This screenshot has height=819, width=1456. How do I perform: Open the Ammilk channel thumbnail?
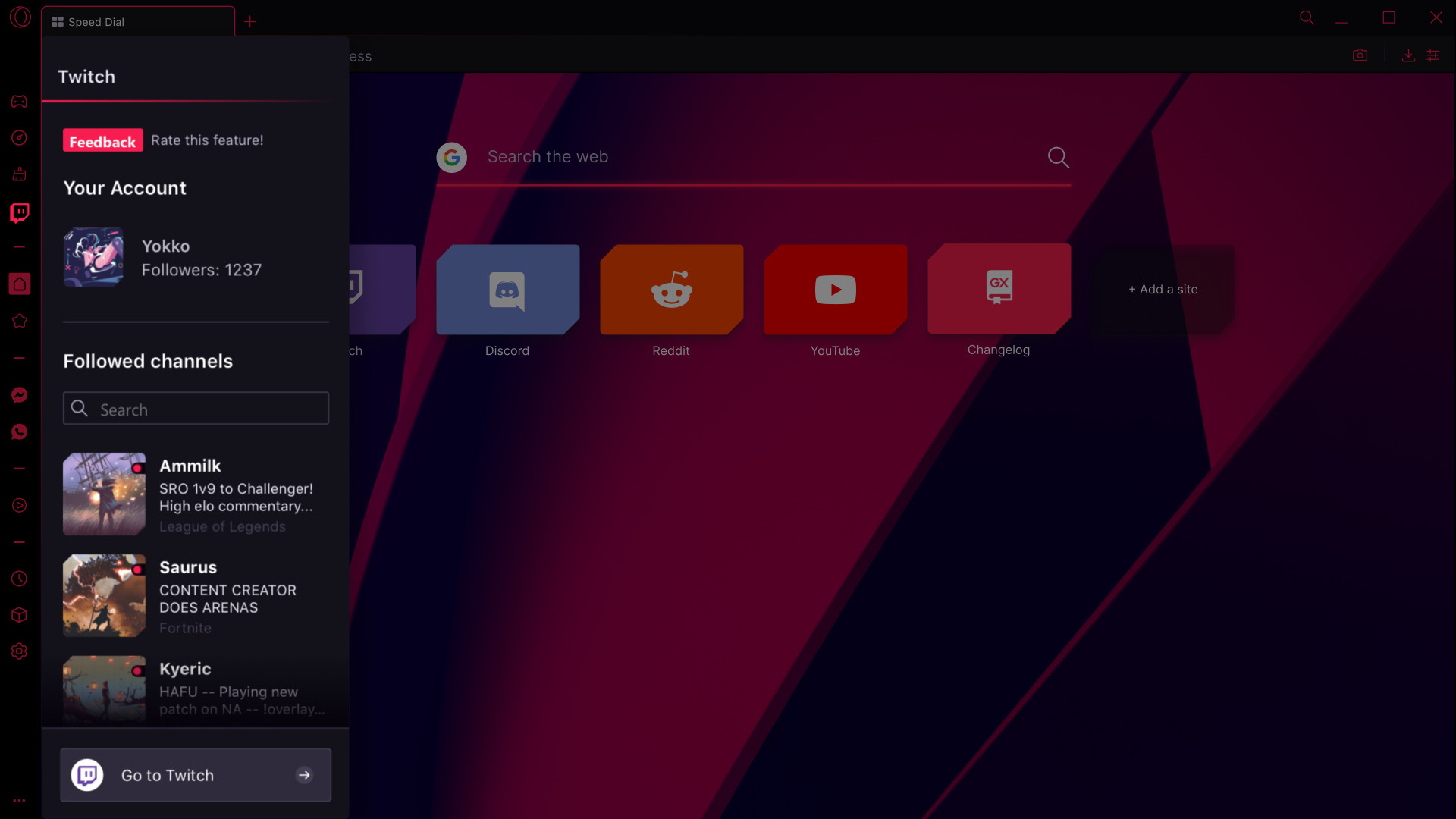pos(104,494)
